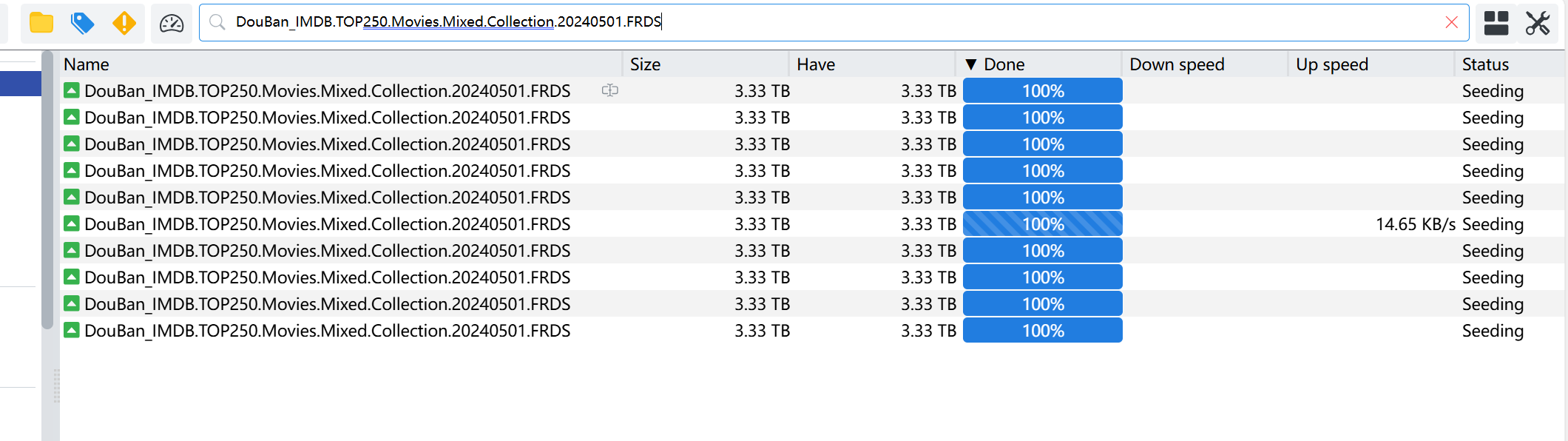Click the Have column header
This screenshot has width=1568, height=441.
[816, 64]
